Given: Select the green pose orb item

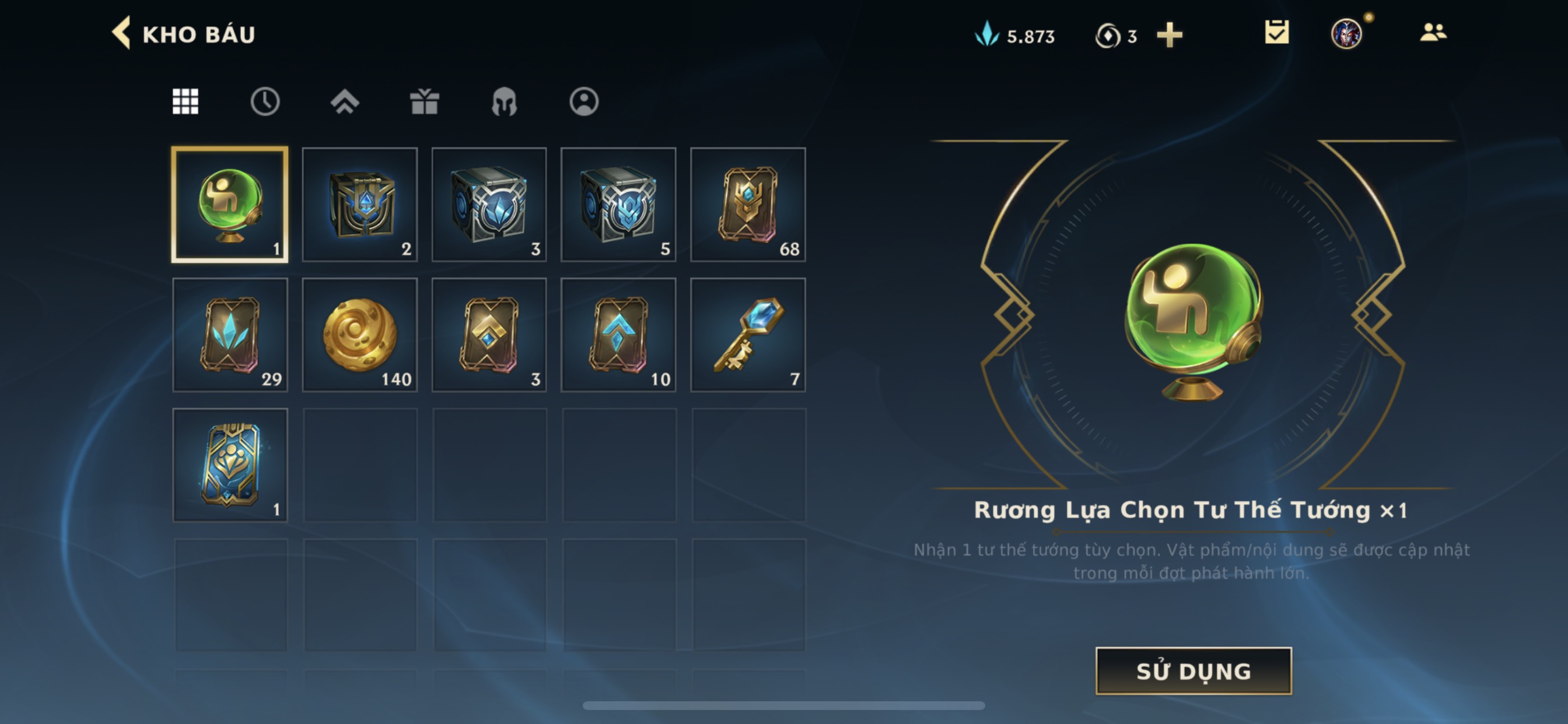Looking at the screenshot, I should (x=230, y=205).
